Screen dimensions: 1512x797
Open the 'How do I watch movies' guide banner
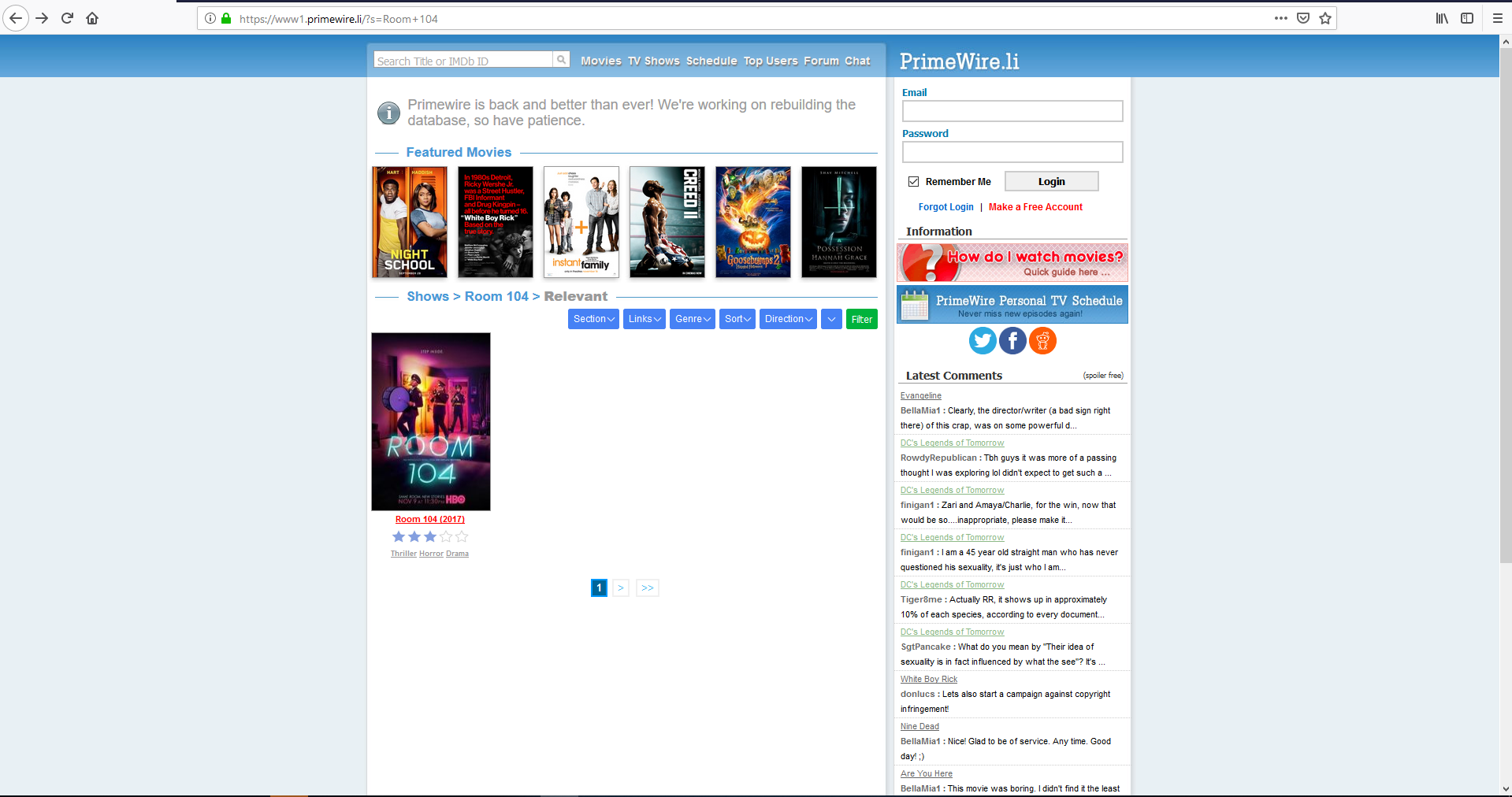point(1012,261)
